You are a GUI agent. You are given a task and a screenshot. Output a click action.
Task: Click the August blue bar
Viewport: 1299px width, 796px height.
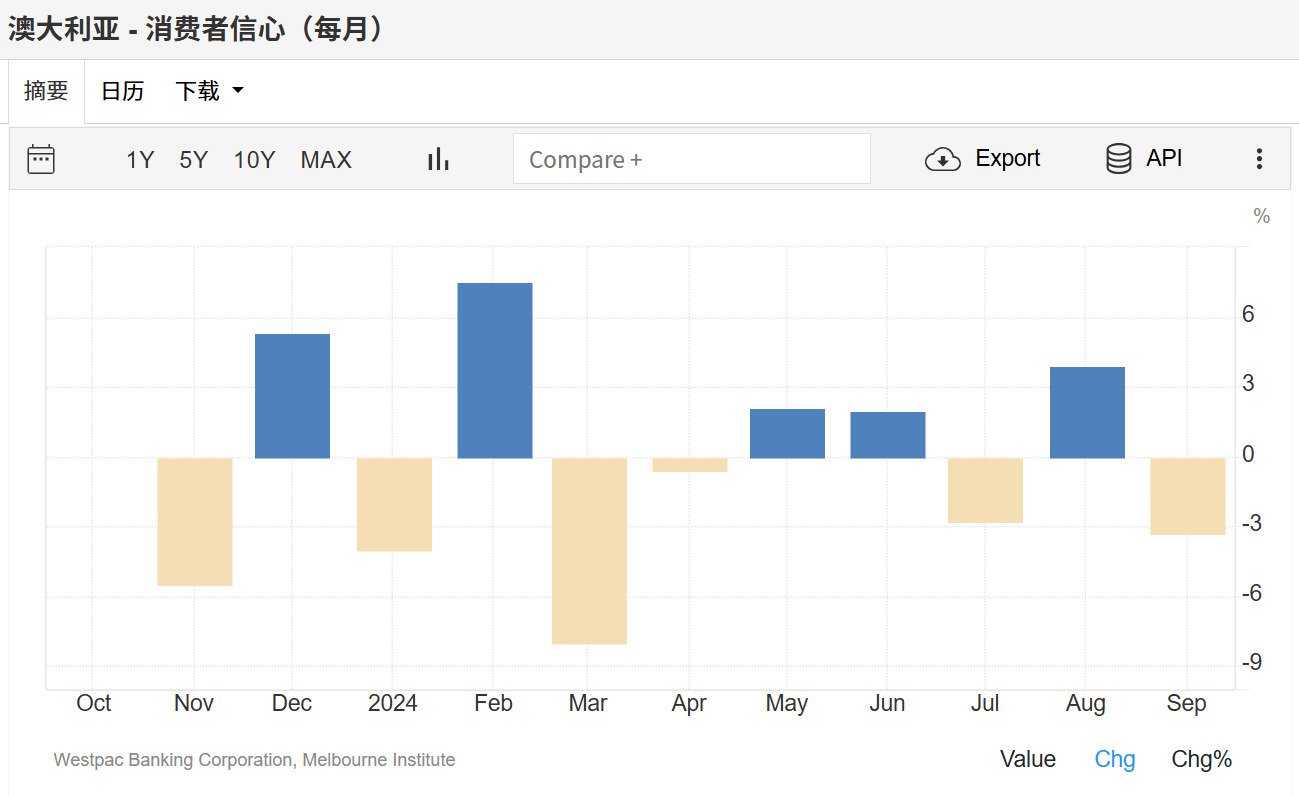pyautogui.click(x=1087, y=413)
